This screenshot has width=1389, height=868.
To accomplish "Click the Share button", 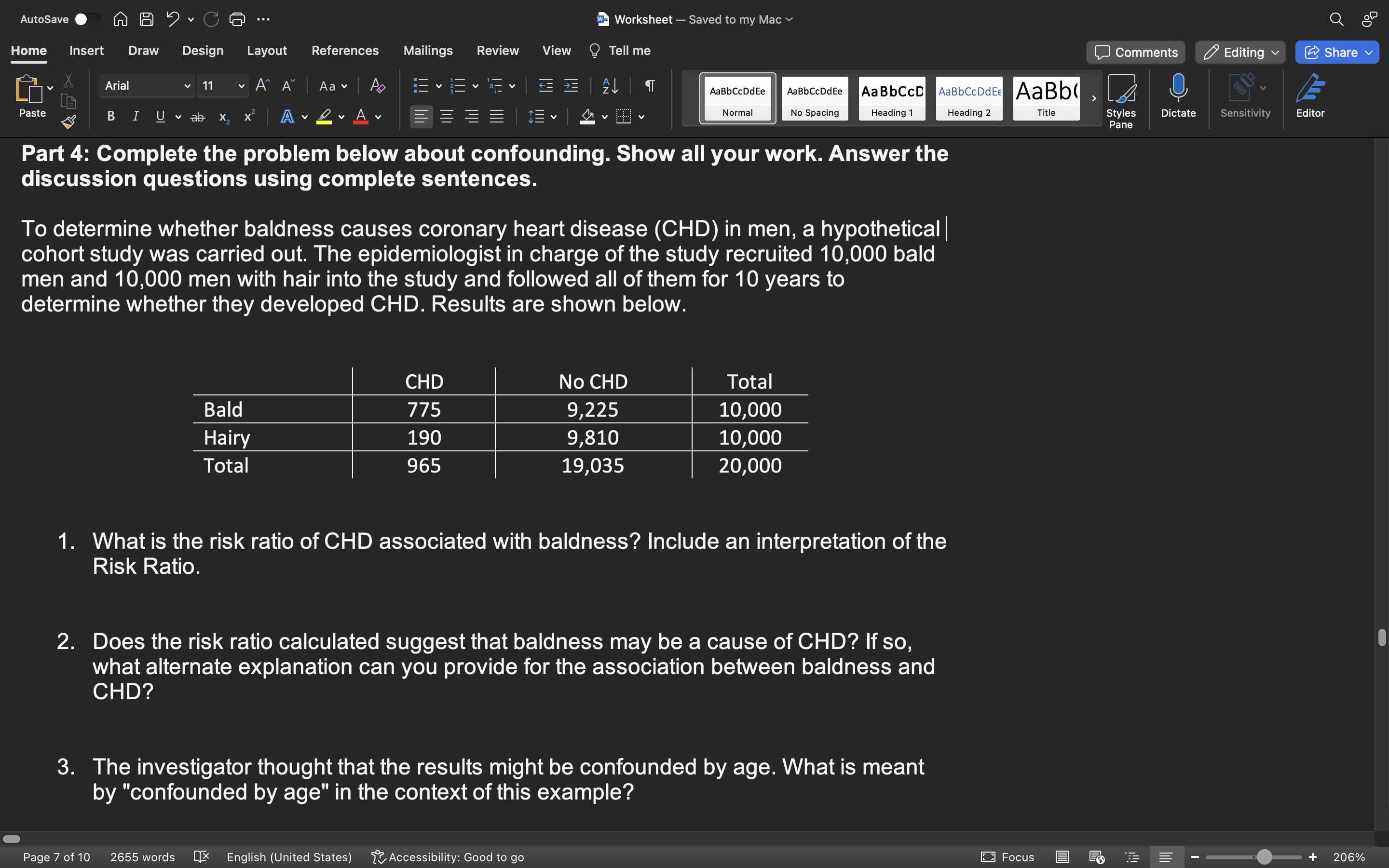I will [x=1336, y=52].
